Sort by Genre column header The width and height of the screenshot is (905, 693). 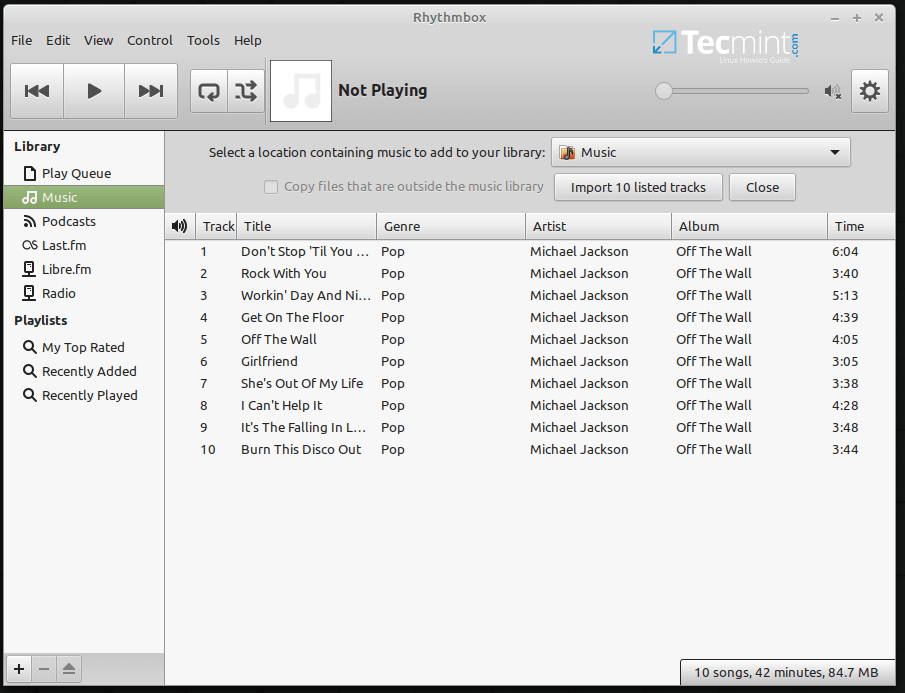tap(451, 226)
